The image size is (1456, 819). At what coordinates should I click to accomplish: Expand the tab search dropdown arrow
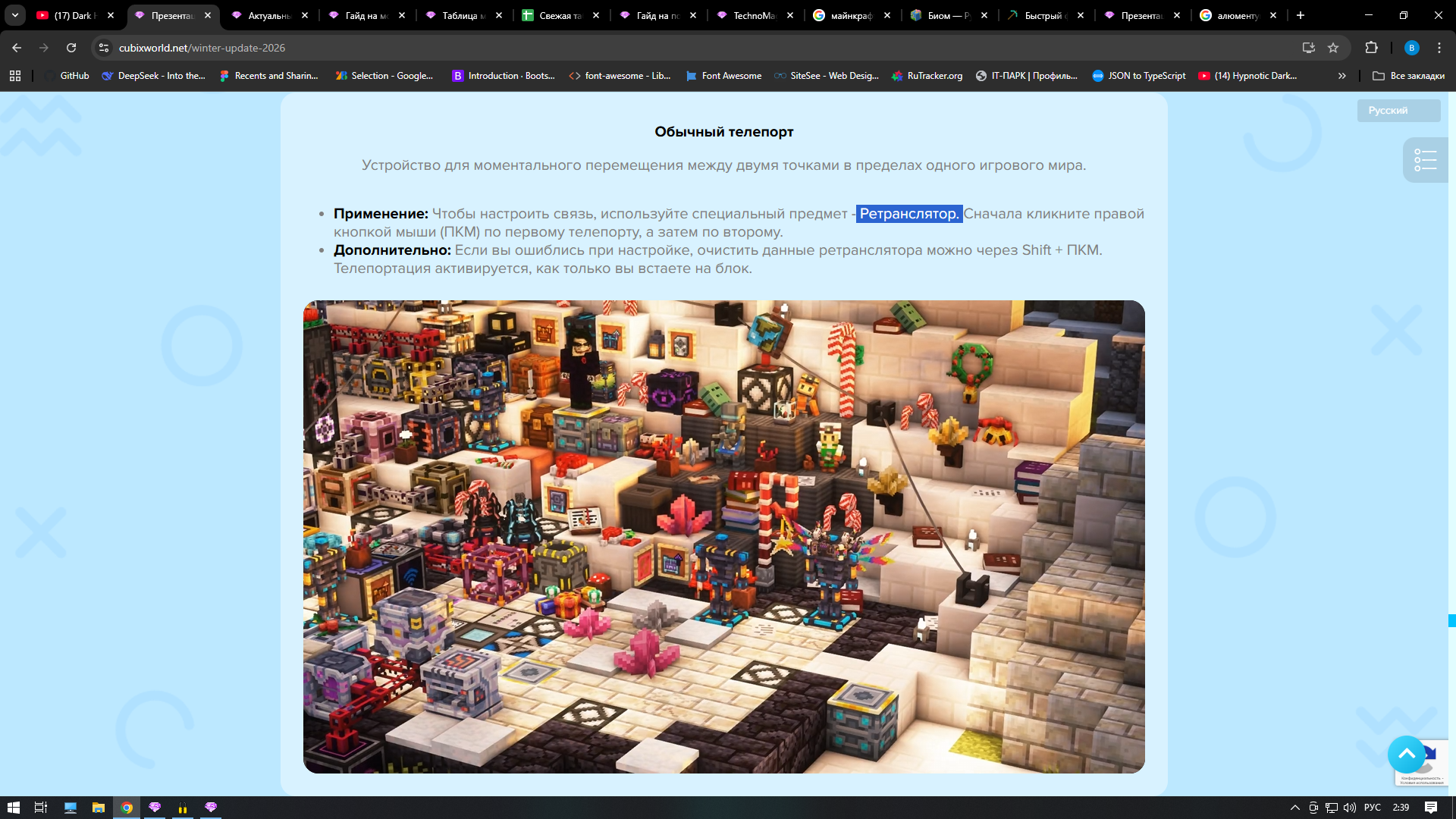click(15, 15)
